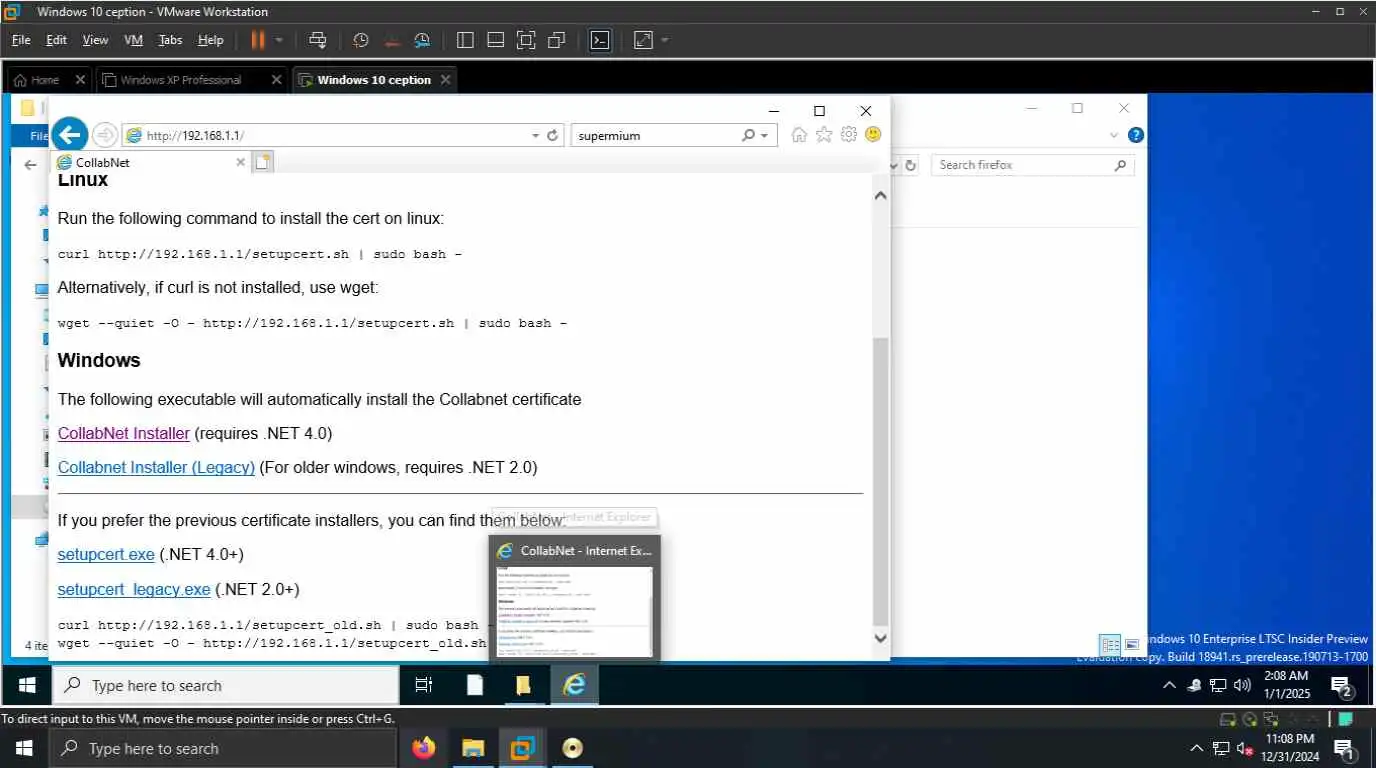Close the CollabNet IE tab

[x=240, y=162]
